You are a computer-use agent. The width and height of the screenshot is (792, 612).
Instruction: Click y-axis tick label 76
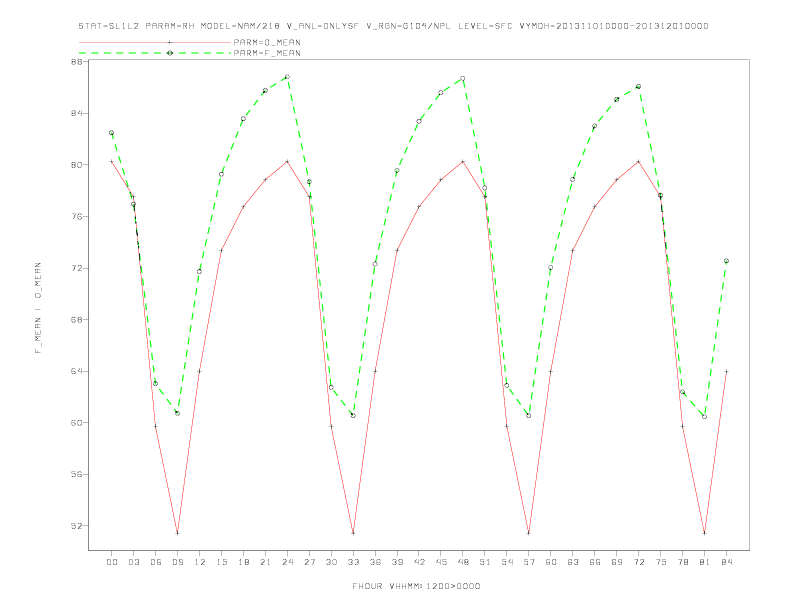click(77, 216)
